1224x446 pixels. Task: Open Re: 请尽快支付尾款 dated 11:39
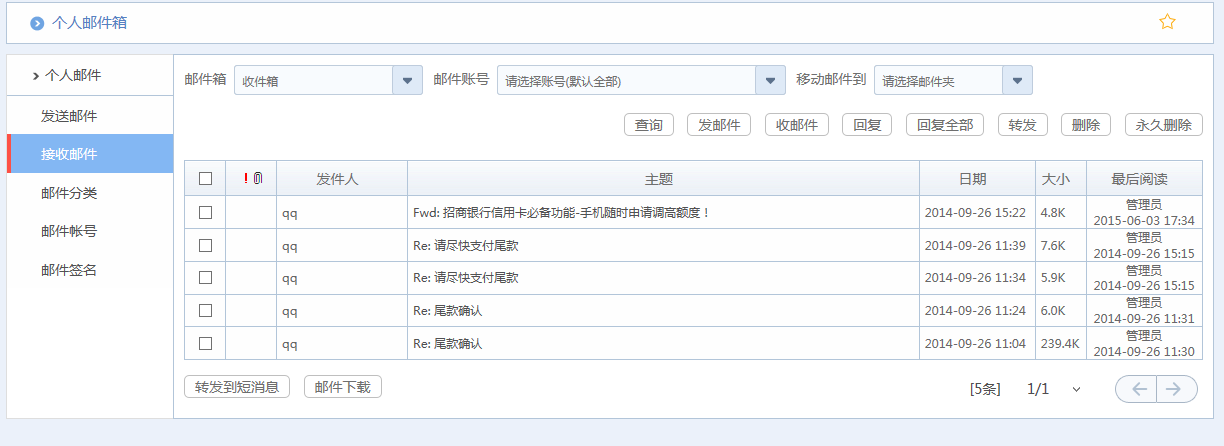(x=466, y=245)
